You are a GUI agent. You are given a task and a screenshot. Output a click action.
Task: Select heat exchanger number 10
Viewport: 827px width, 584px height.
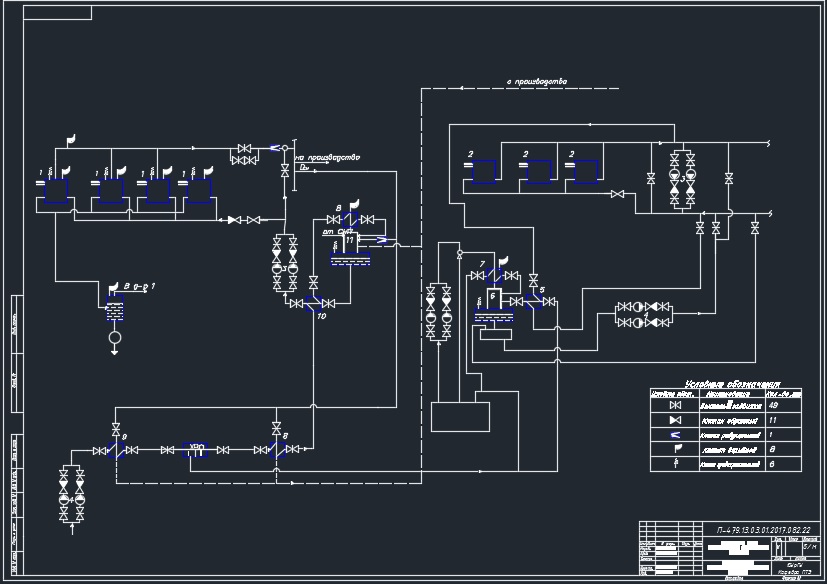coord(313,303)
